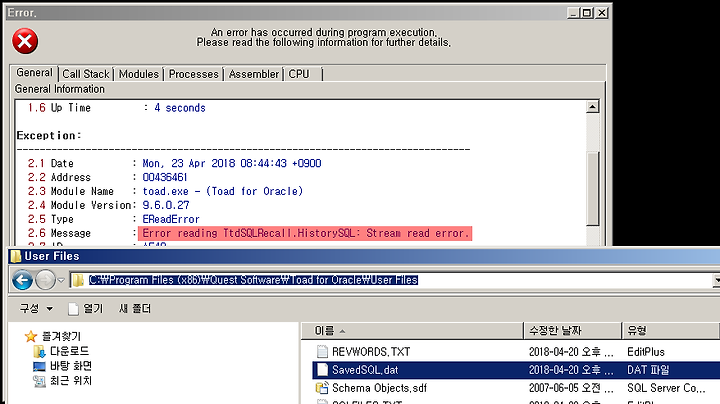Screen dimensions: 720x404
Task: Open the Call Stack tab
Action: tap(86, 74)
